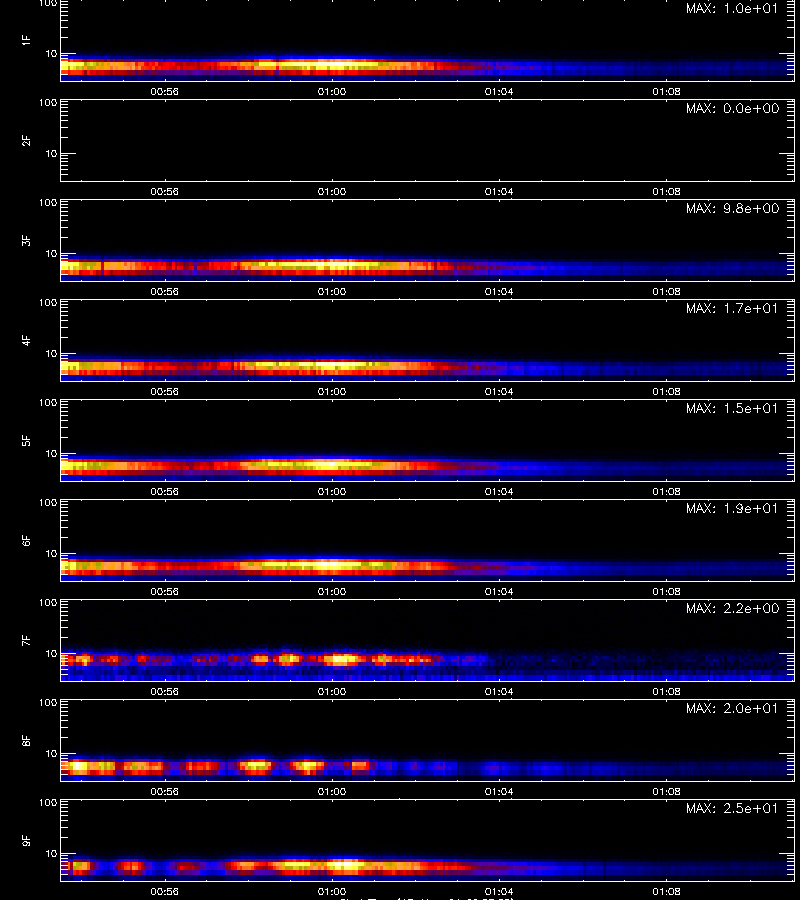Image resolution: width=800 pixels, height=900 pixels.
Task: Click 01:08 time label under 2F panel
Action: 666,191
